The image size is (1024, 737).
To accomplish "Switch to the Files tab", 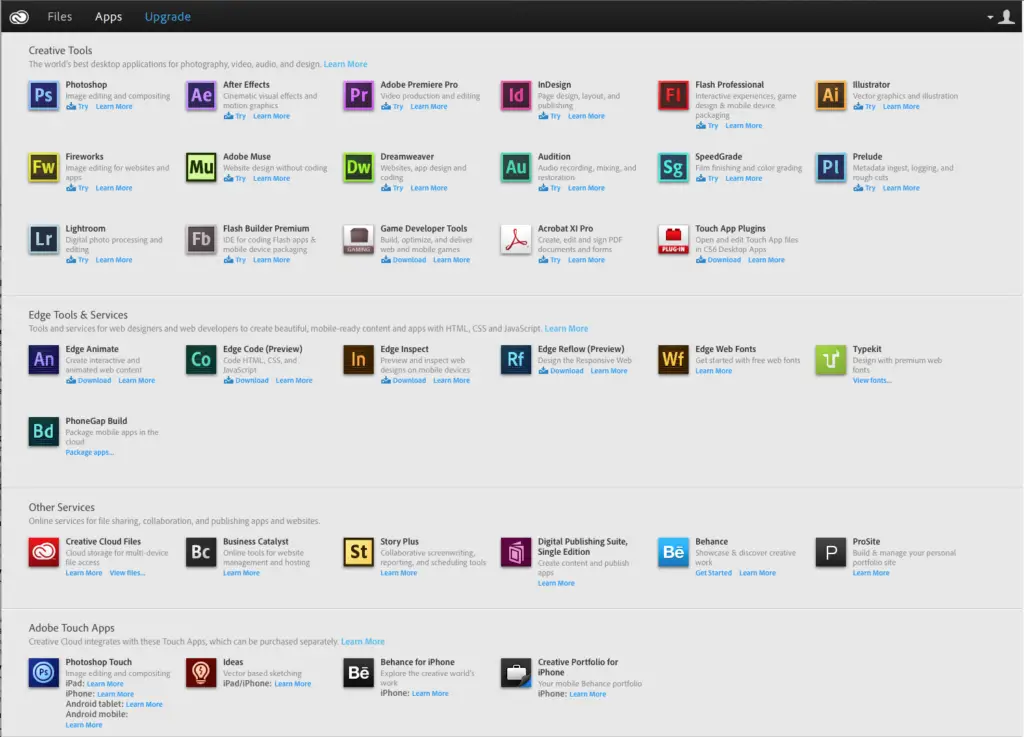I will pyautogui.click(x=60, y=17).
